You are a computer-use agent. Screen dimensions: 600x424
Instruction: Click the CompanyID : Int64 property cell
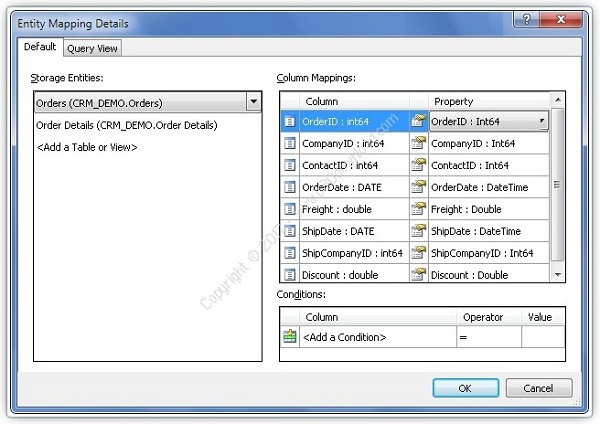(x=489, y=144)
